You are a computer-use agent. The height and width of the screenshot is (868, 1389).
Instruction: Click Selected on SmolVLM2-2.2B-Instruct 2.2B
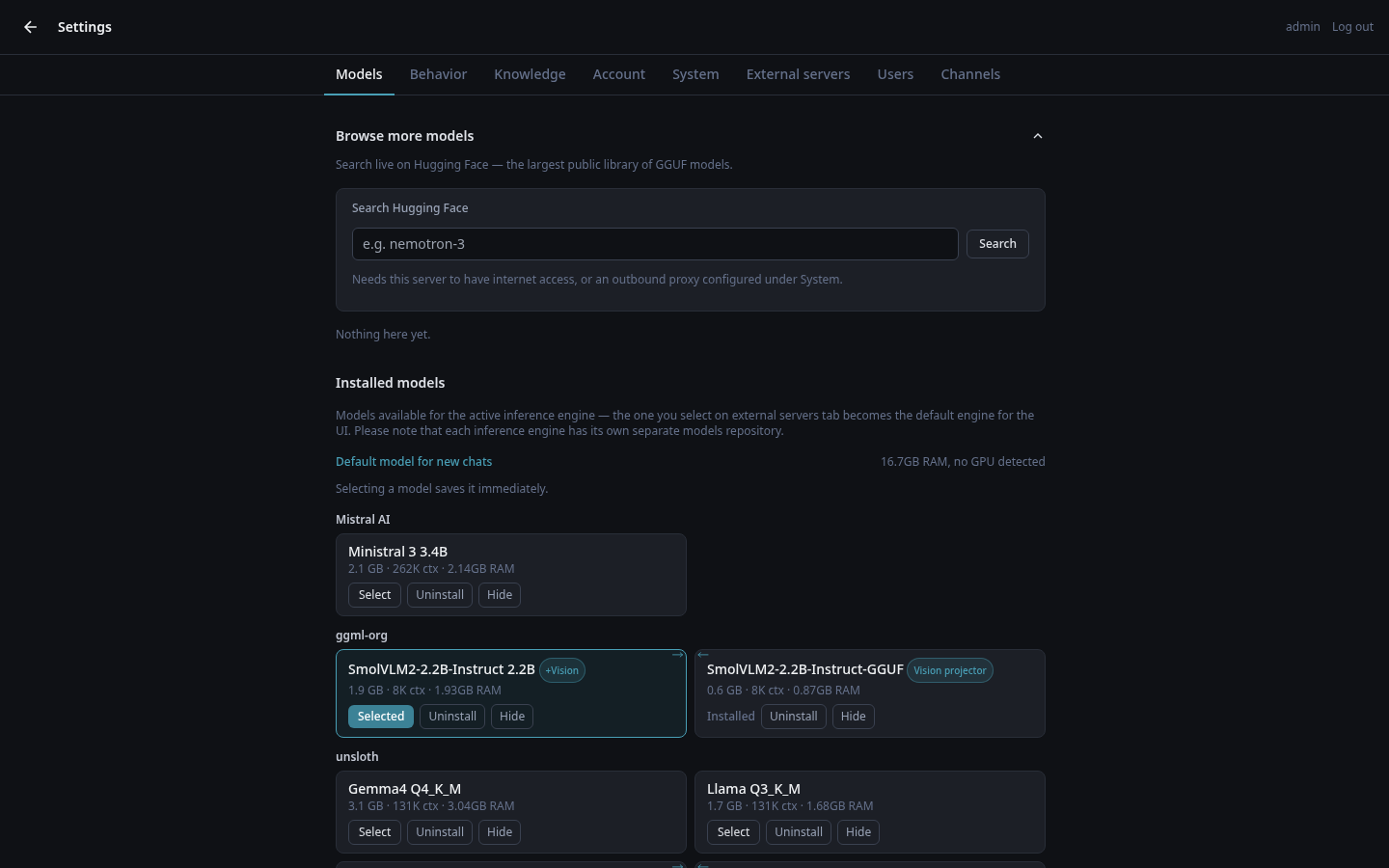tap(381, 717)
